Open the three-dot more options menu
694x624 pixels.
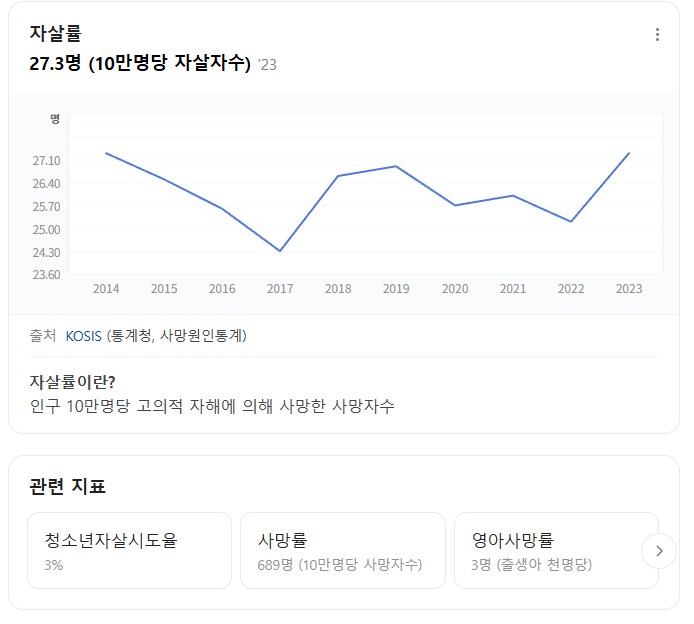(657, 35)
